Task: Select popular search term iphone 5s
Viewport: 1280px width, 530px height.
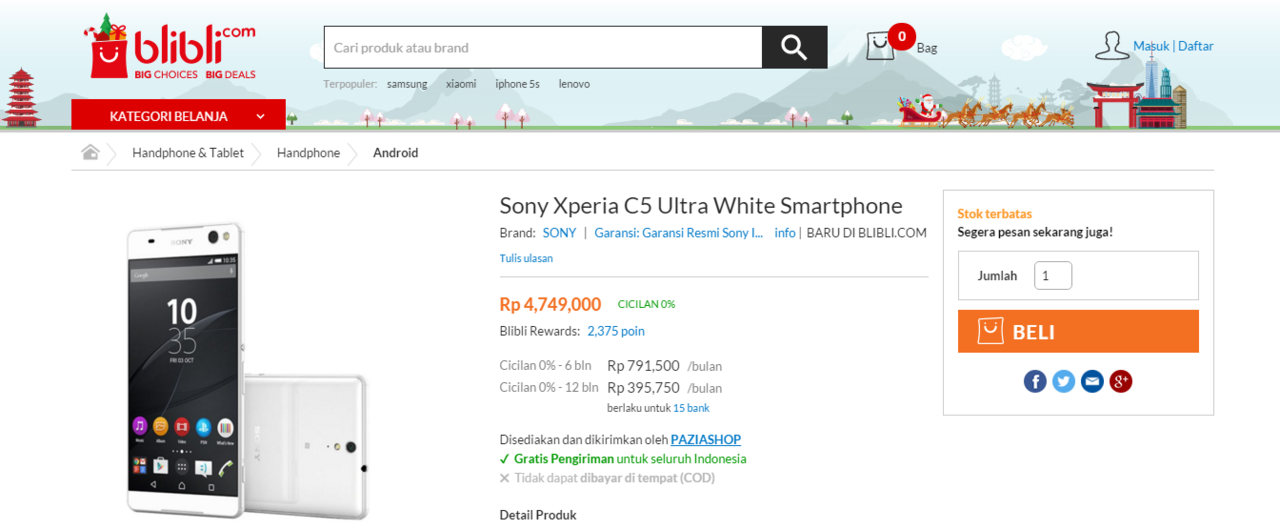Action: click(517, 84)
